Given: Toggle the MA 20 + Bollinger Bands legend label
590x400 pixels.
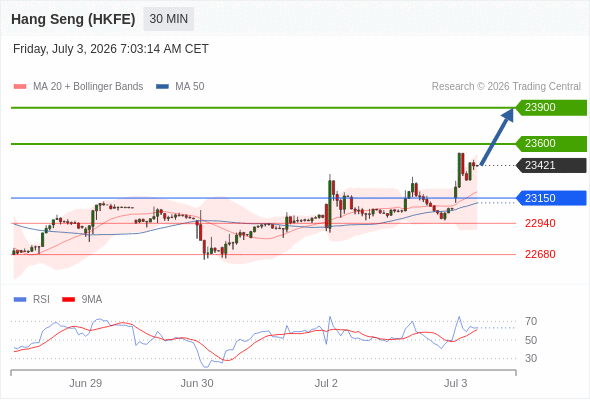Looking at the screenshot, I should click(x=88, y=87).
